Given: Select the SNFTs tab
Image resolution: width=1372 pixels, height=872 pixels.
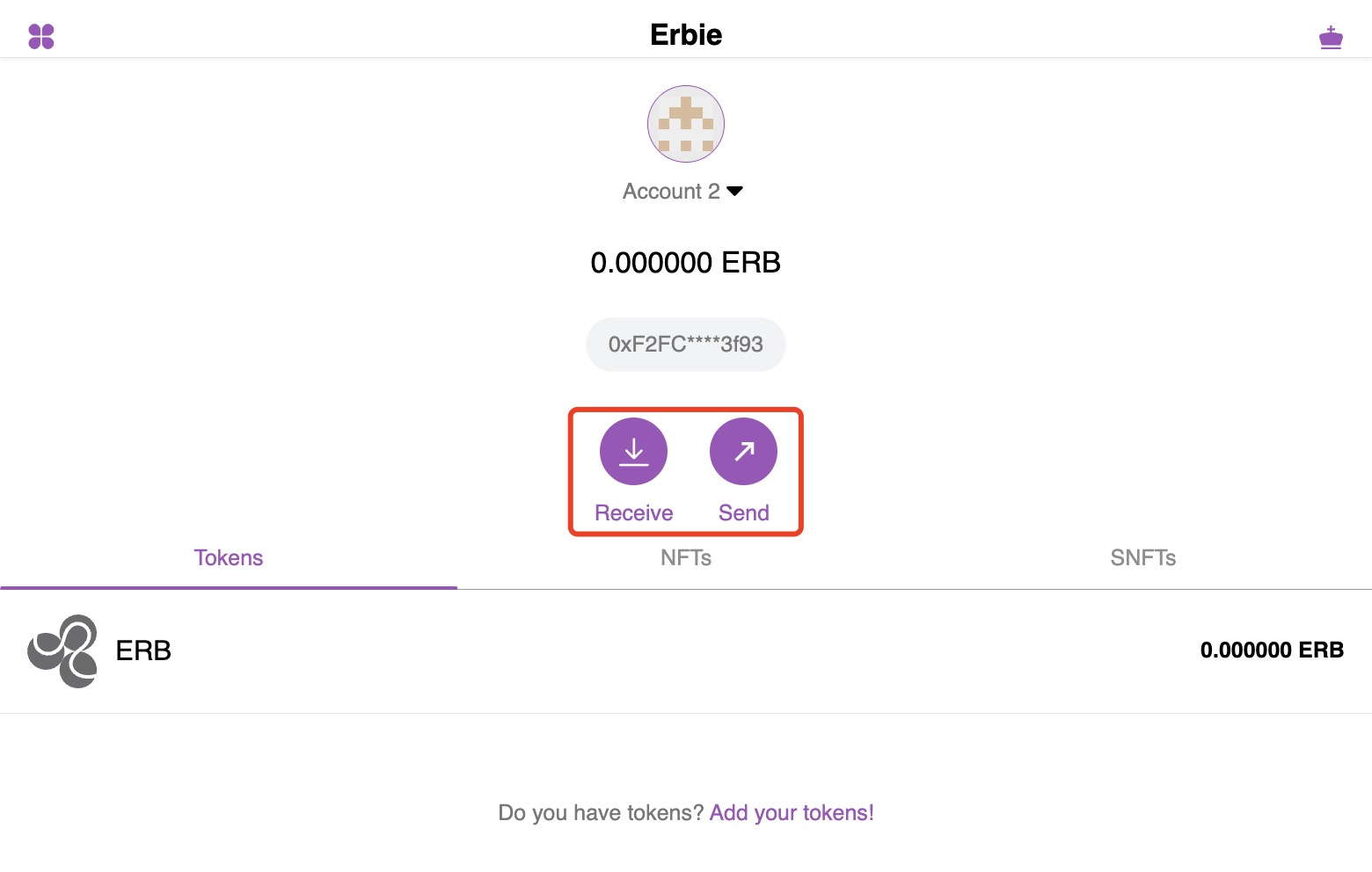Looking at the screenshot, I should tap(1143, 558).
